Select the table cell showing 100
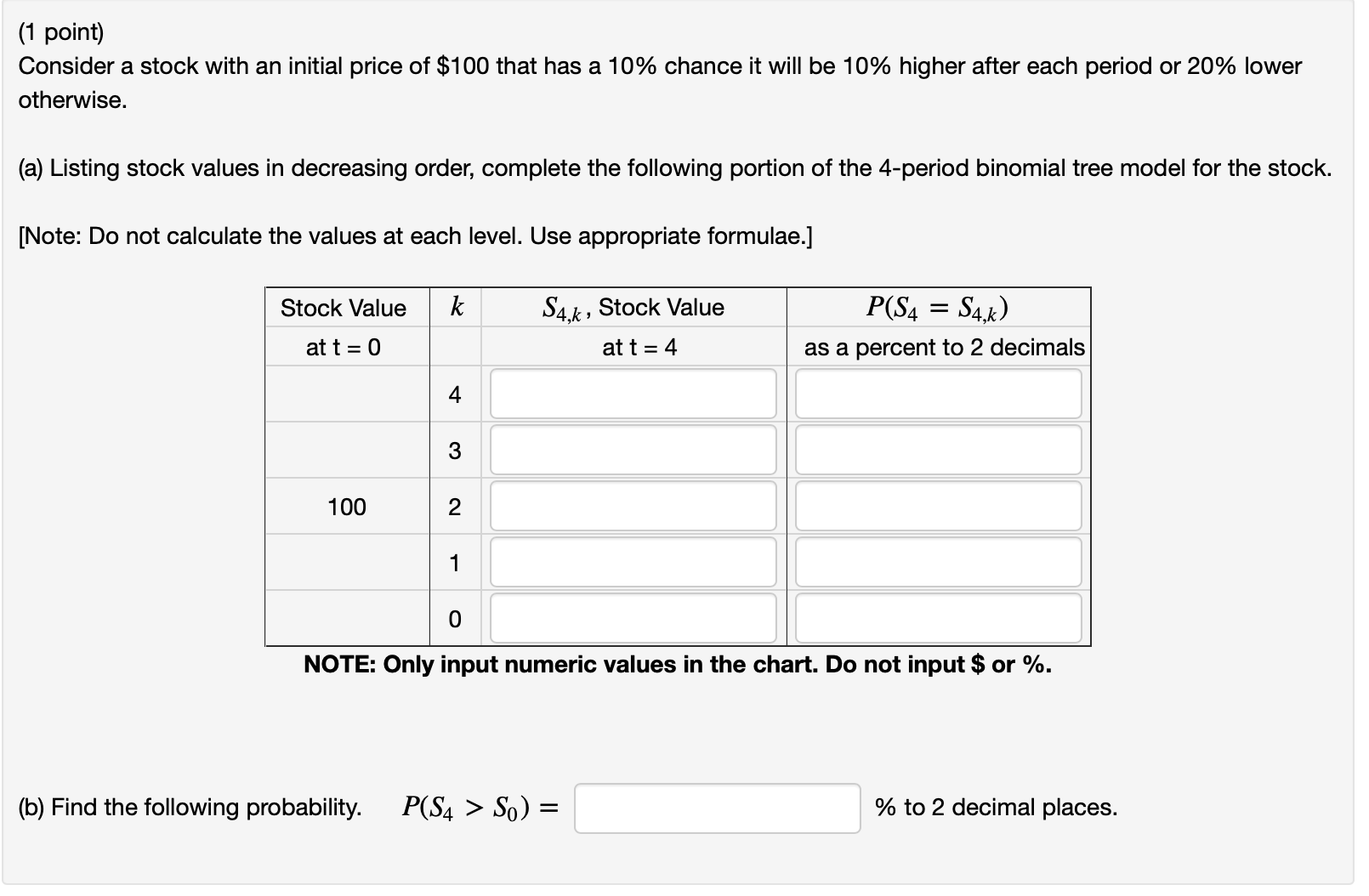Screen dimensions: 1369x896 (x=346, y=507)
